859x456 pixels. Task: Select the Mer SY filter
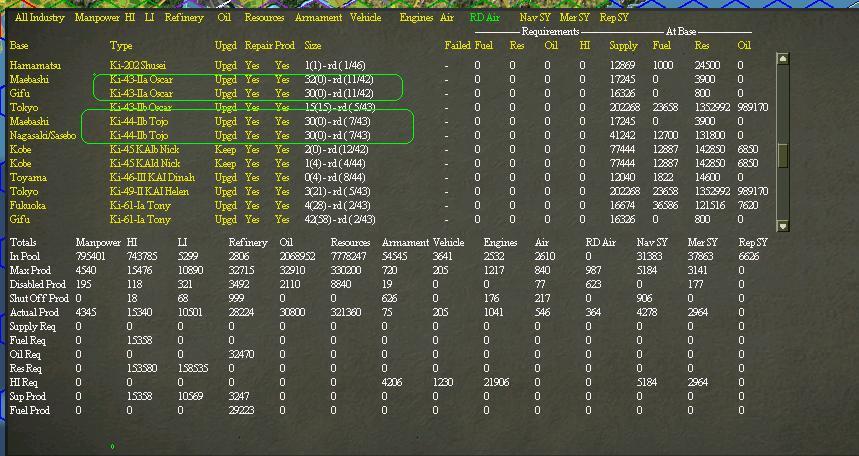click(x=575, y=18)
